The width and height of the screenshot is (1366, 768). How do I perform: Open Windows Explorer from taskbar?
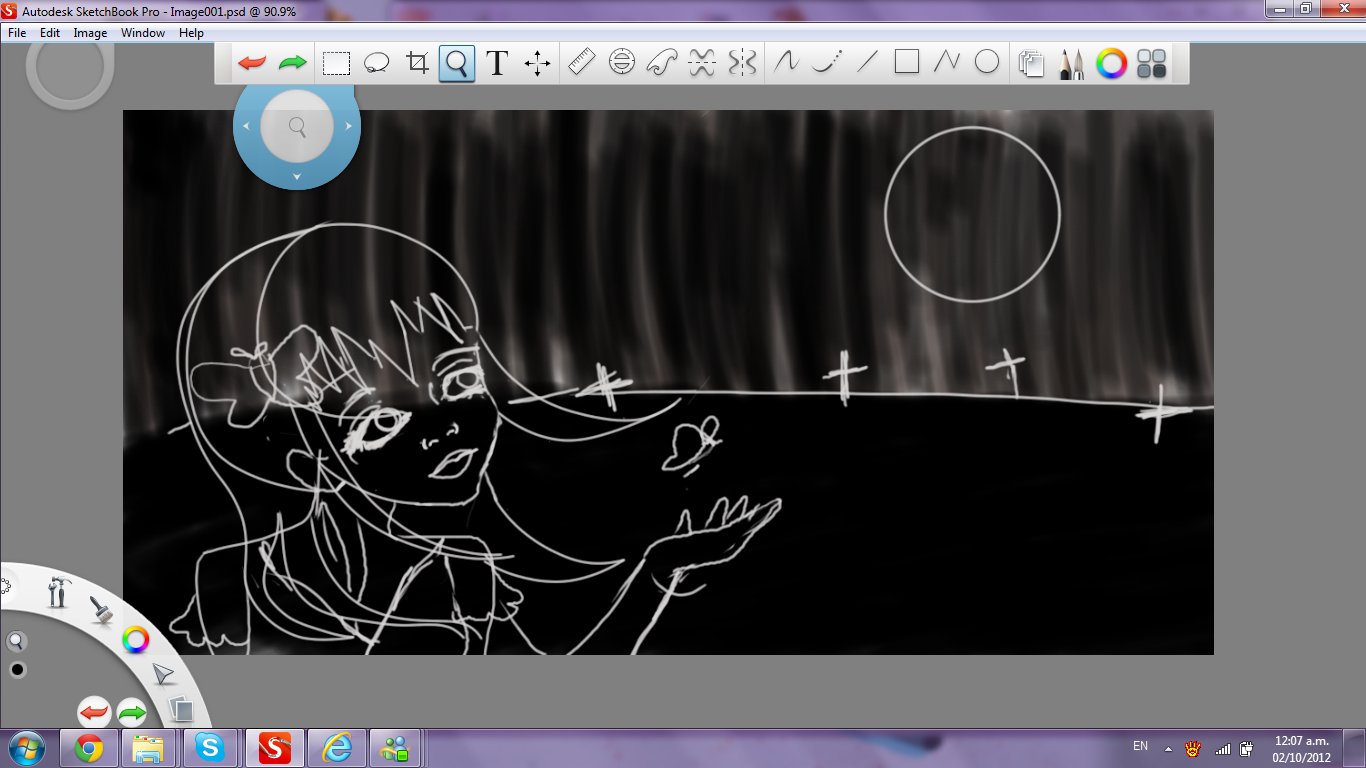pos(149,748)
